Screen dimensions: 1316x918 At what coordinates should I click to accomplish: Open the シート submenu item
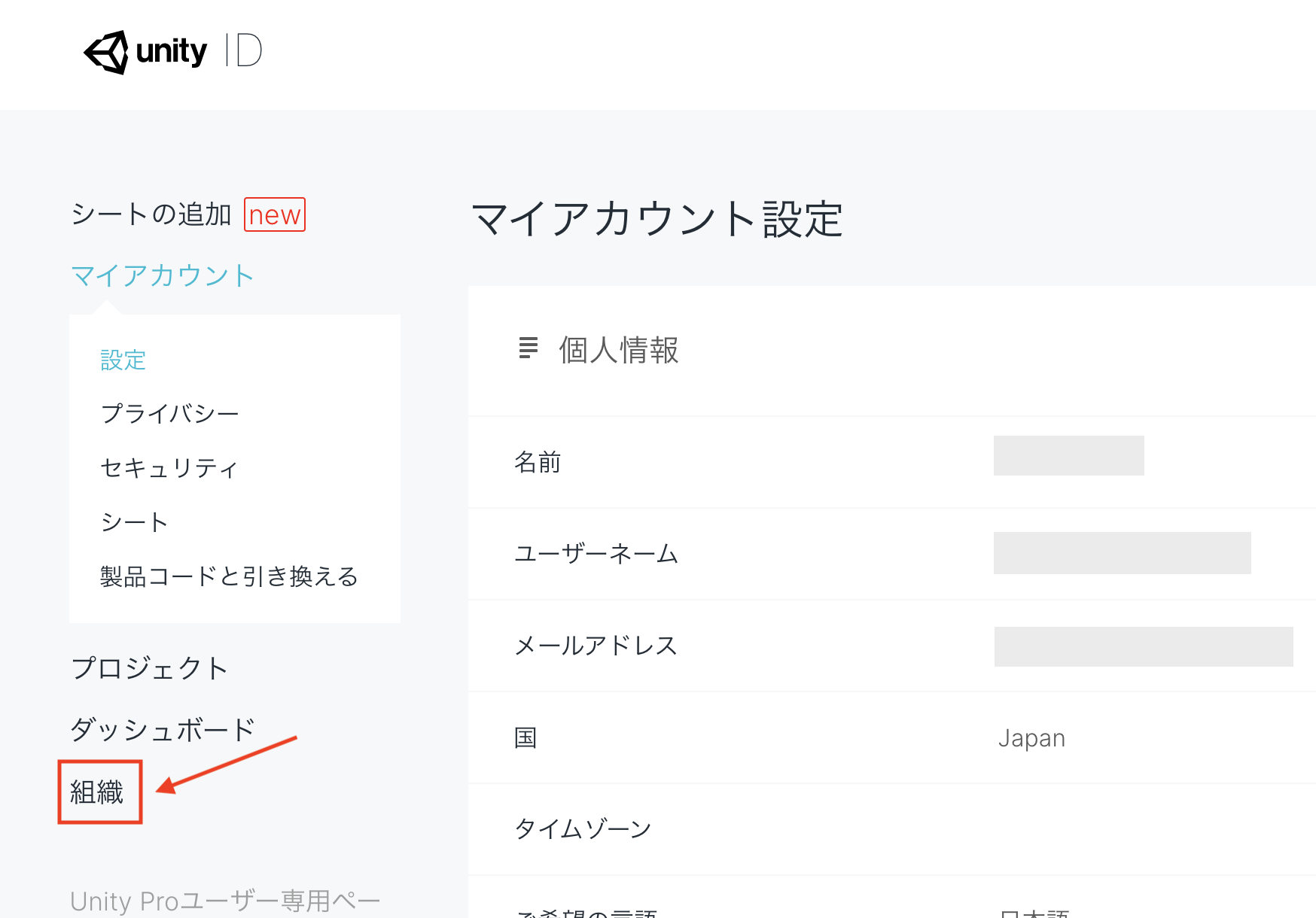(x=134, y=522)
